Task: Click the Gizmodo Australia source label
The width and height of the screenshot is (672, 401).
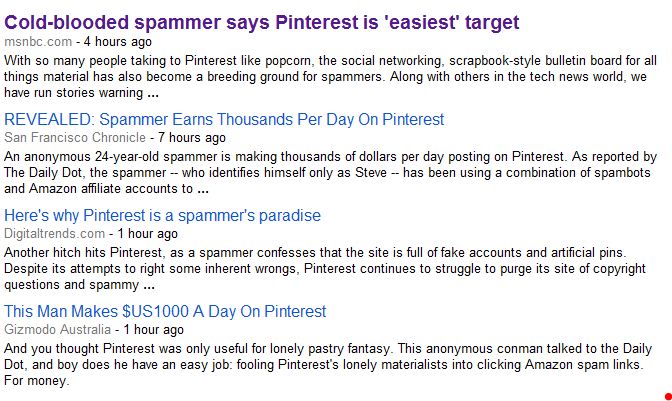Action: pos(57,329)
